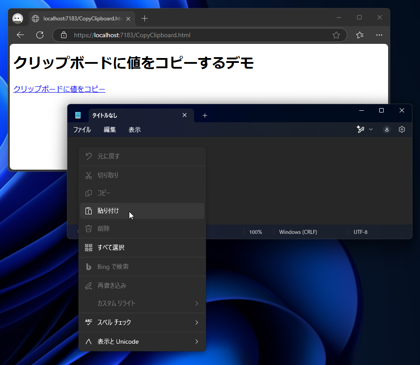Click the paste clipboard icon in context menu

pos(88,211)
